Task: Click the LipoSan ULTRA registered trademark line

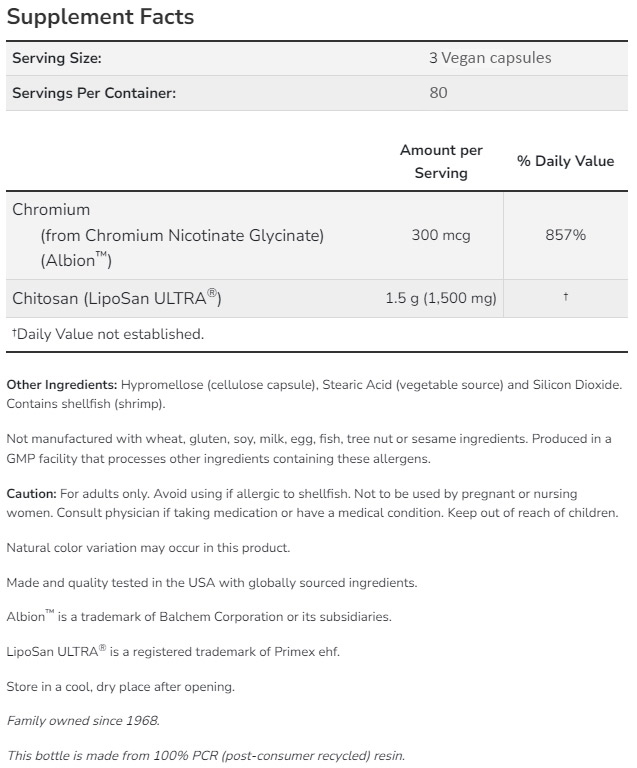Action: [173, 652]
